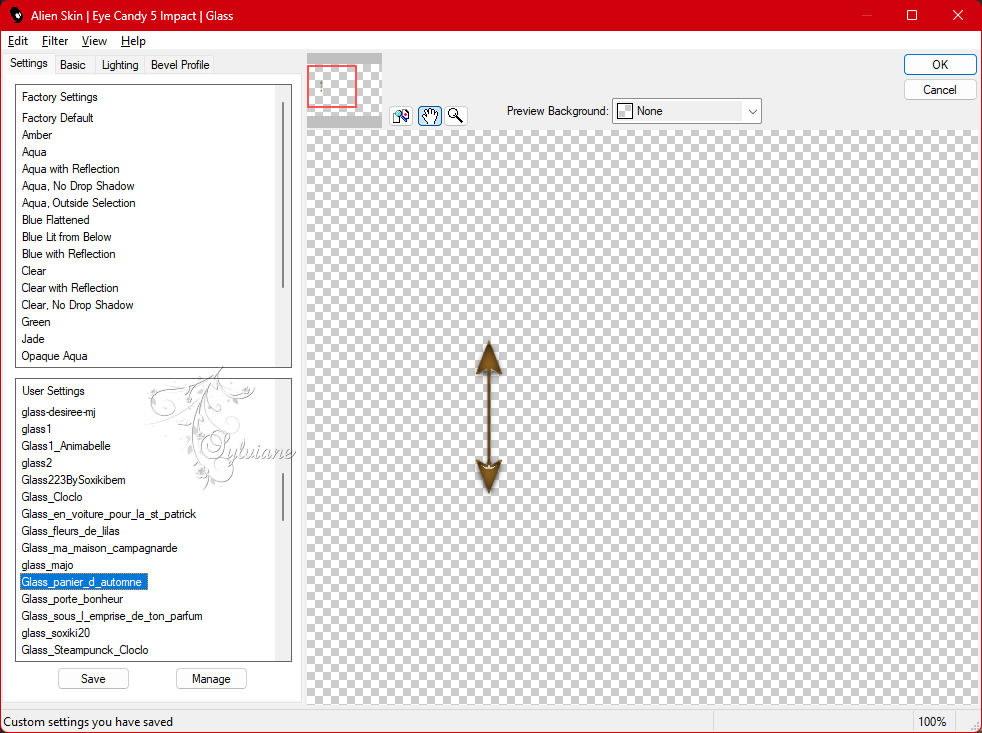Screen dimensions: 982x733
Task: Choose Glass_Steampunck_Cloclo user setting
Action: click(x=85, y=650)
